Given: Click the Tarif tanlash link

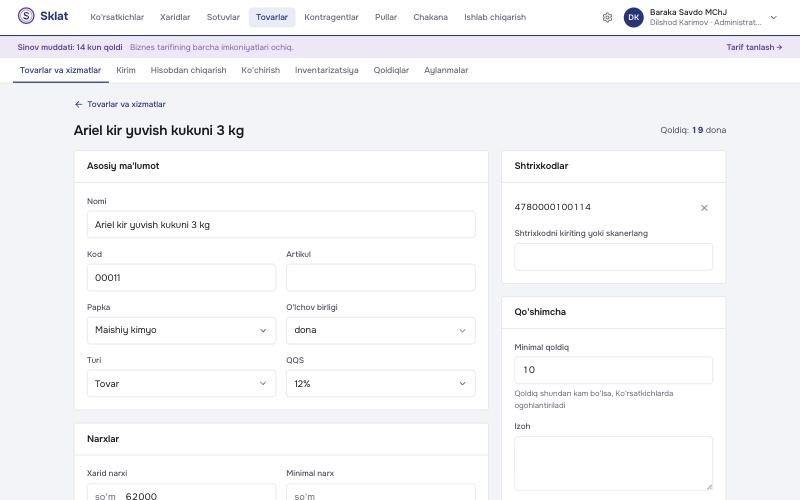Looking at the screenshot, I should 754,47.
